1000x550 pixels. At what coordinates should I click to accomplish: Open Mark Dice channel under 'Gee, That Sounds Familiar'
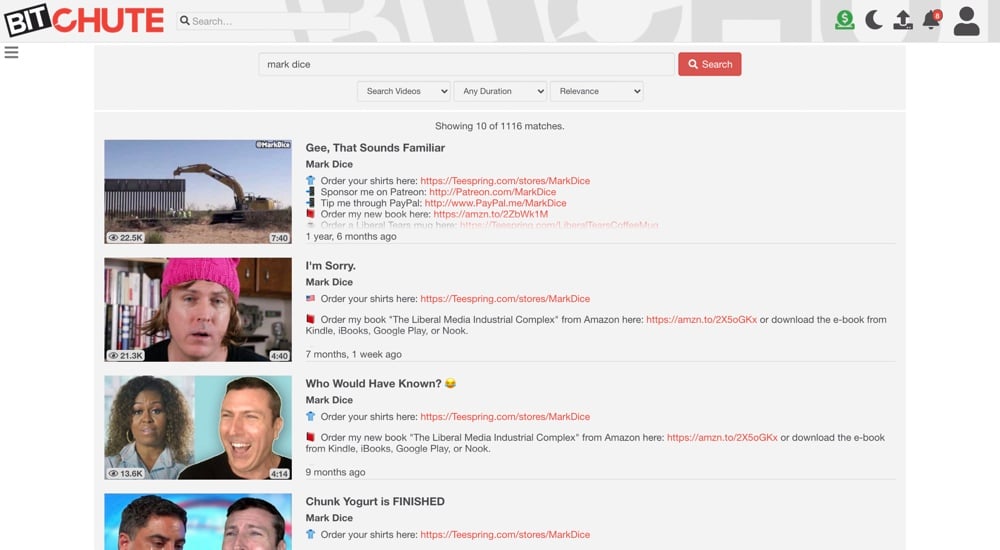click(x=329, y=164)
